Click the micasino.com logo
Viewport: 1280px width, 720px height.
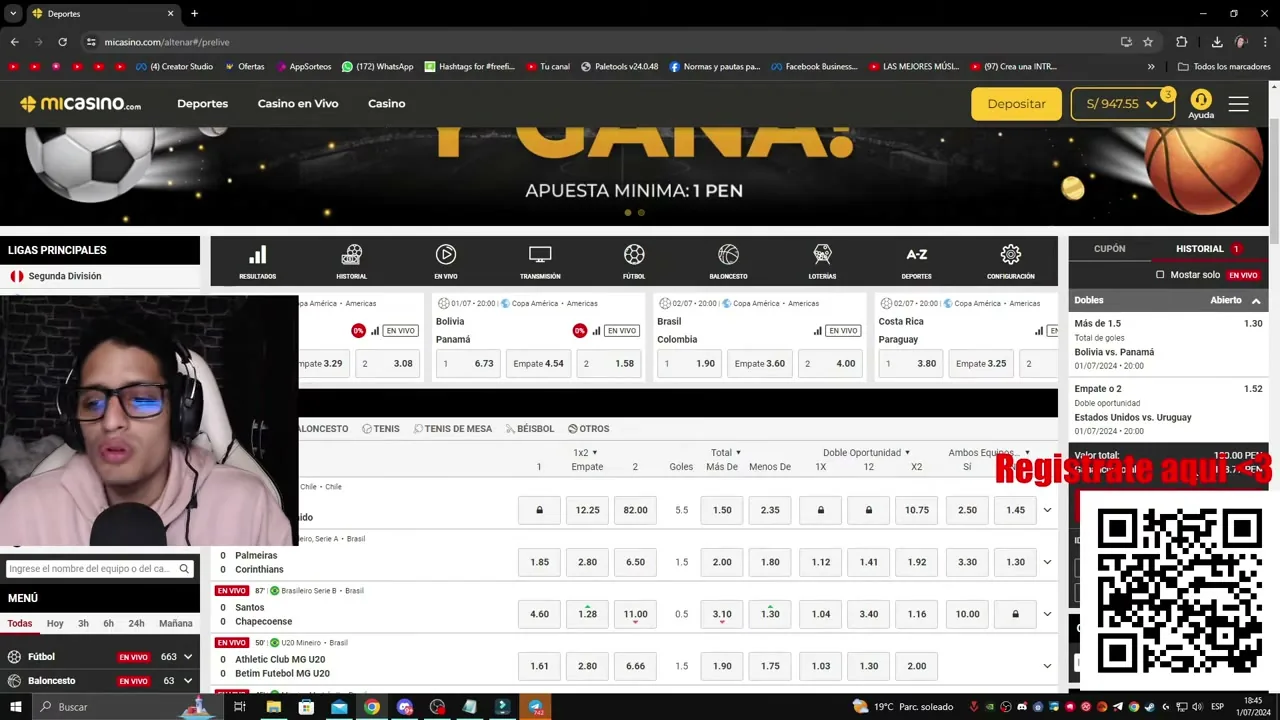pos(80,104)
